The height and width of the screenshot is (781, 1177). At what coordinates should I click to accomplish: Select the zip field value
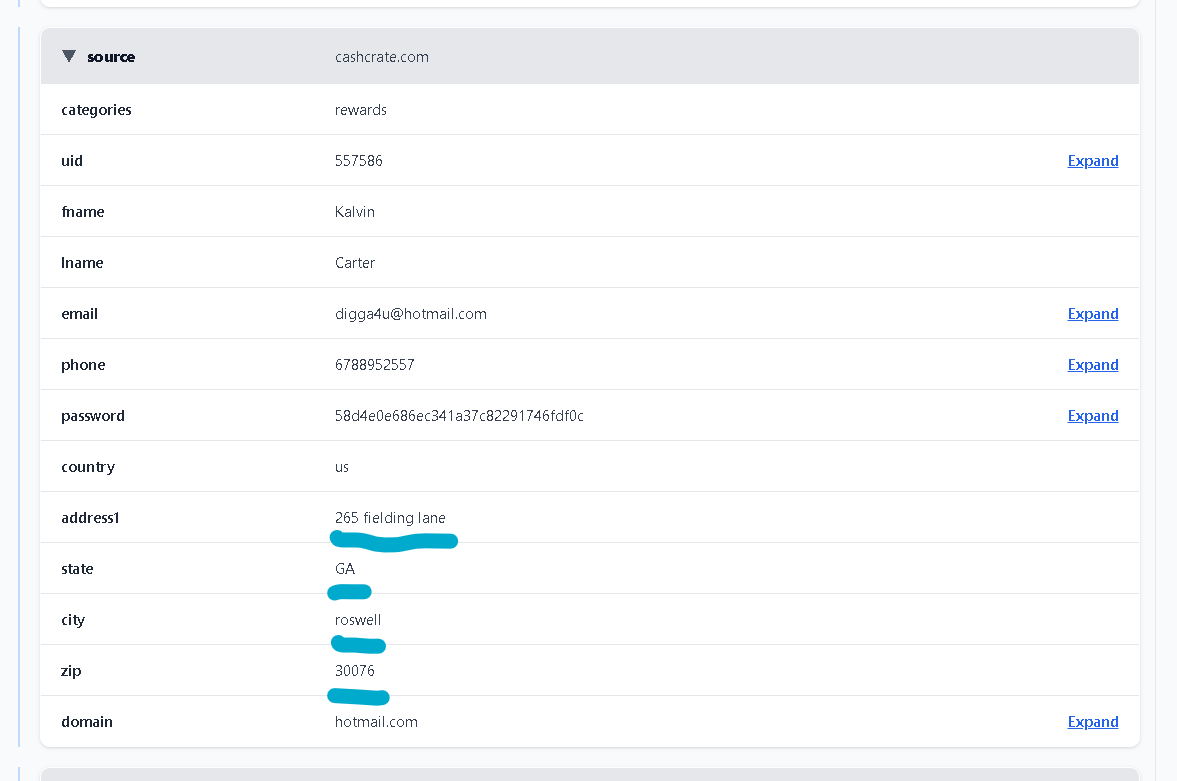pos(355,671)
